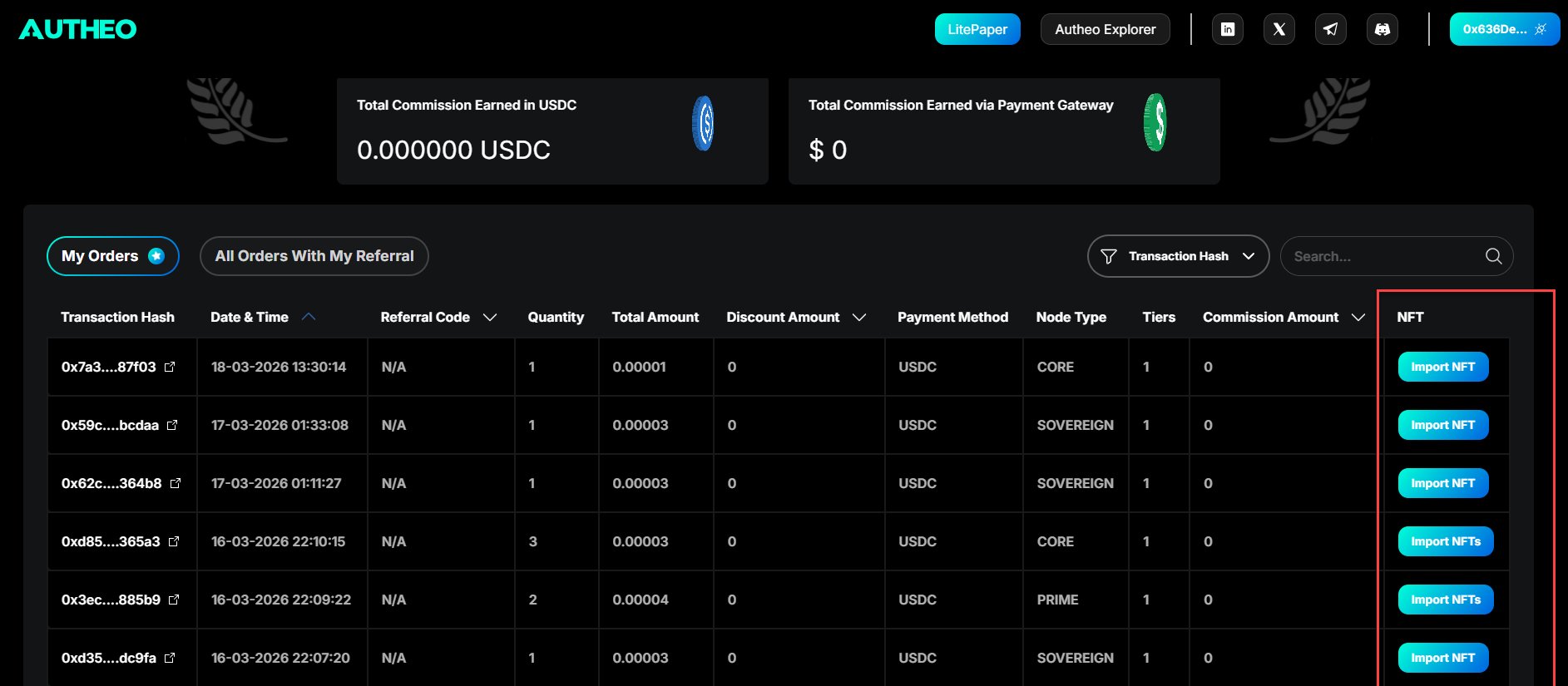1568x686 pixels.
Task: Click the star badge on My Orders
Action: [156, 256]
